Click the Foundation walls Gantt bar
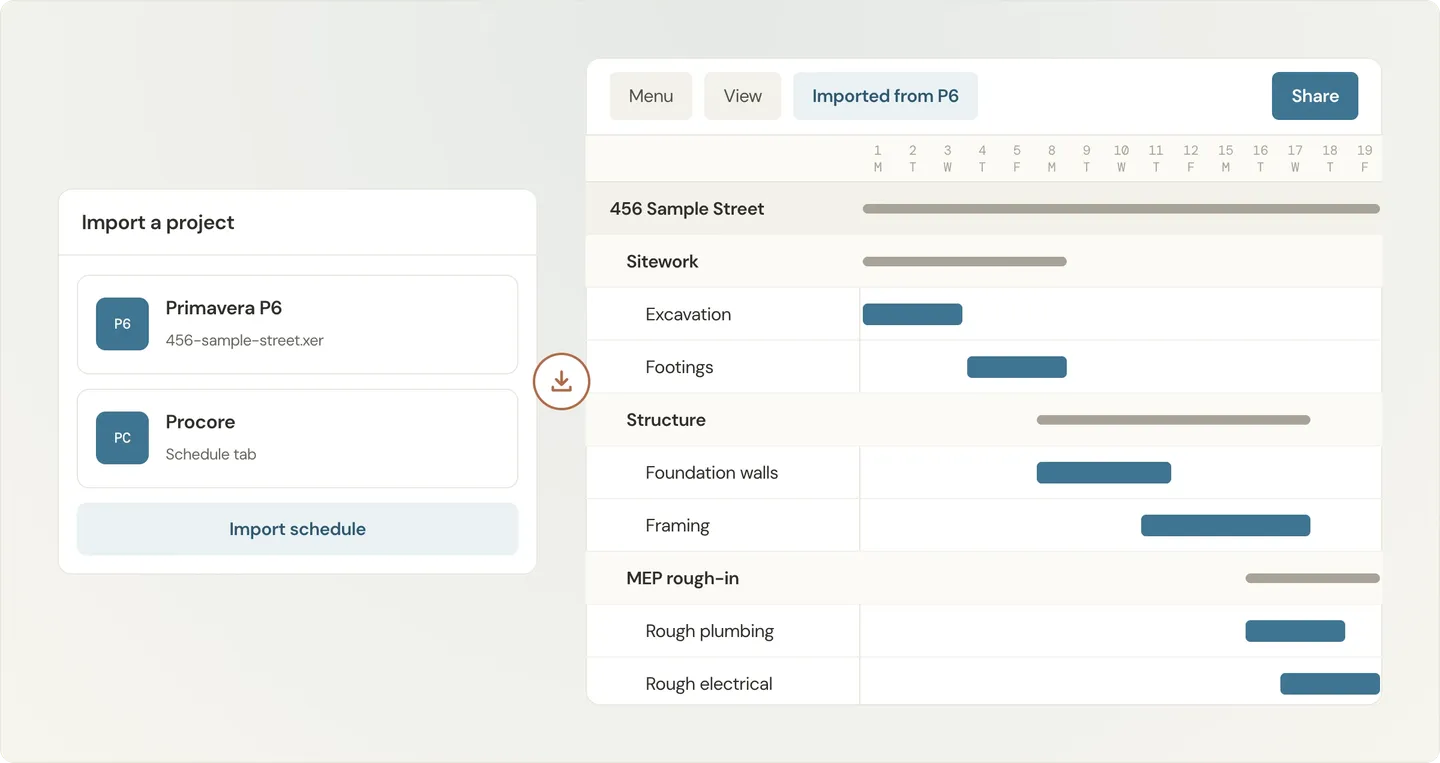The image size is (1440, 763). click(1104, 473)
